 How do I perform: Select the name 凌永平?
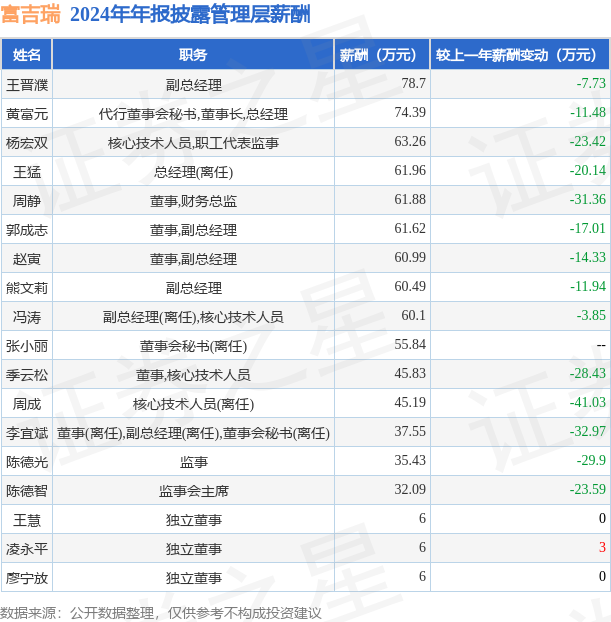tap(27, 549)
